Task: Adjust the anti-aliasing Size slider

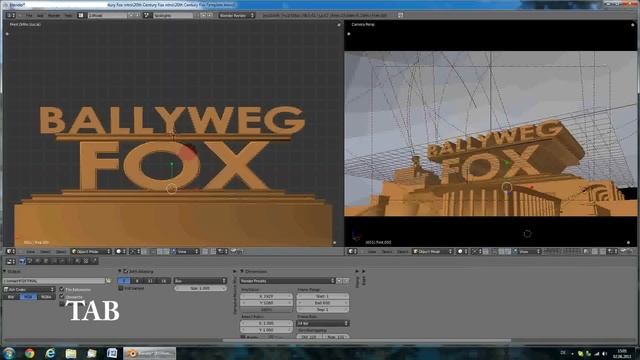Action: pyautogui.click(x=200, y=288)
